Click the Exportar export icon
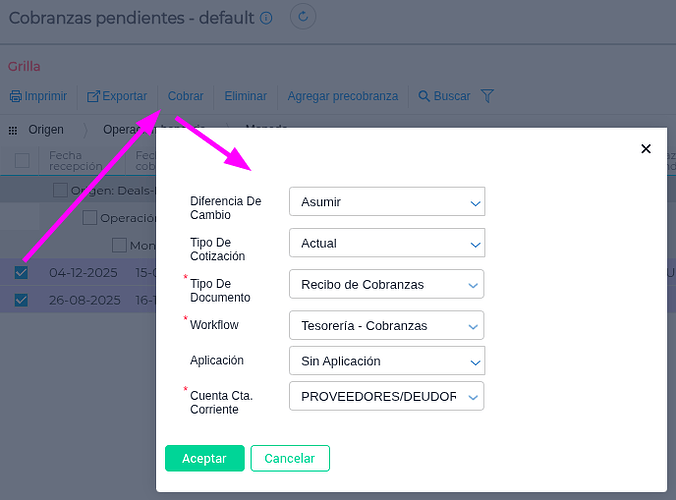 click(x=93, y=97)
